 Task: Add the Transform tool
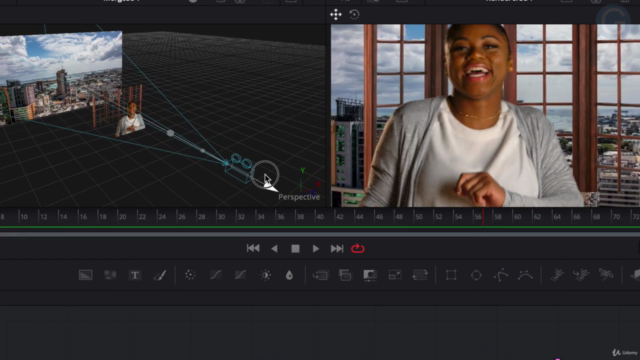(420, 275)
